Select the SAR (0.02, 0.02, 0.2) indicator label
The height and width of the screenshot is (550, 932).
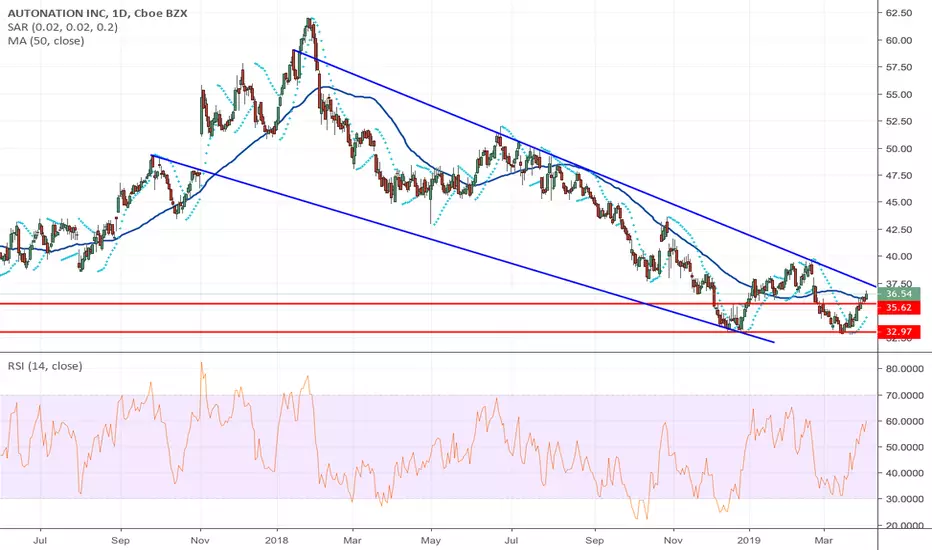[x=62, y=27]
